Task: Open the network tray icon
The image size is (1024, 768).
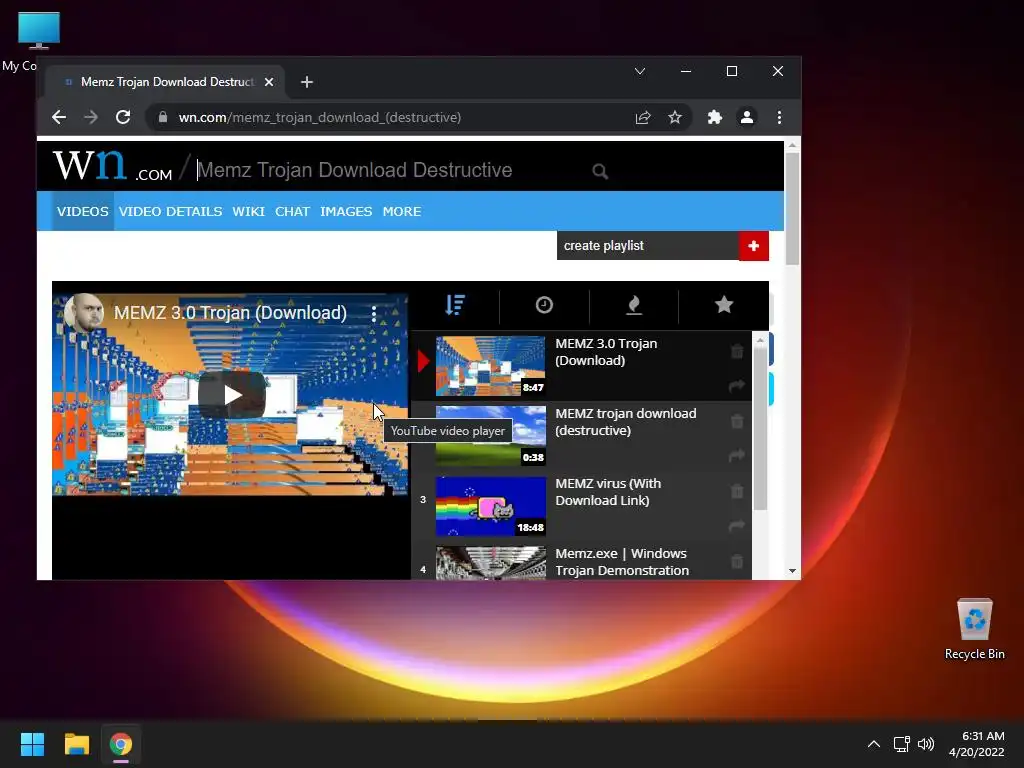Action: (902, 744)
